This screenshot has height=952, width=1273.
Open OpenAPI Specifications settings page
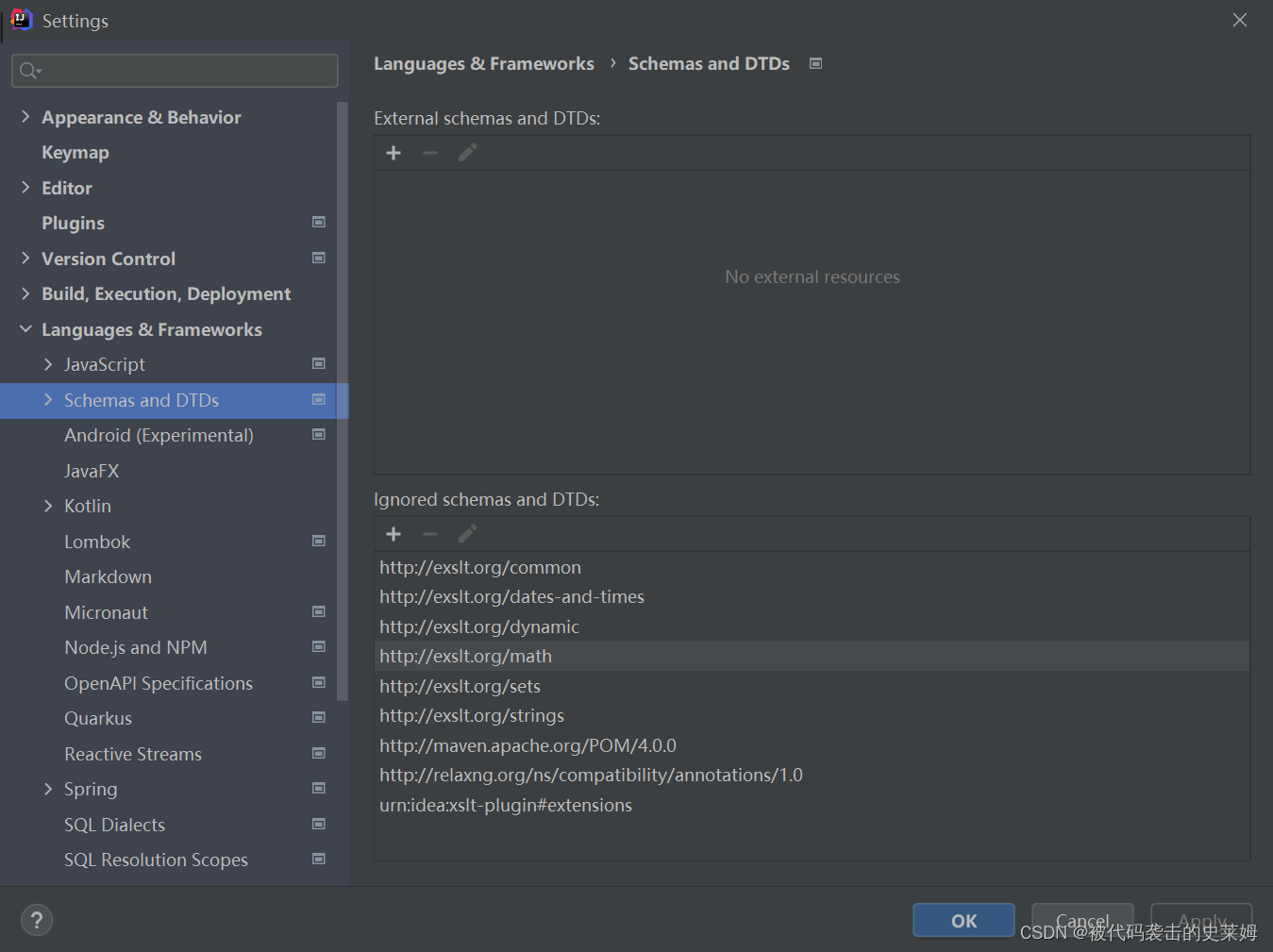159,683
